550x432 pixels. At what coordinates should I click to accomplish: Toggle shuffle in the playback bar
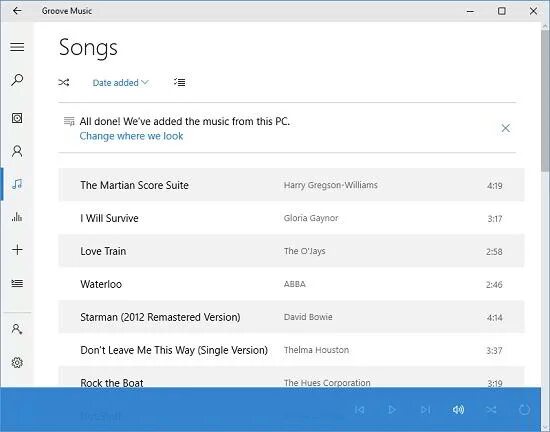click(491, 410)
